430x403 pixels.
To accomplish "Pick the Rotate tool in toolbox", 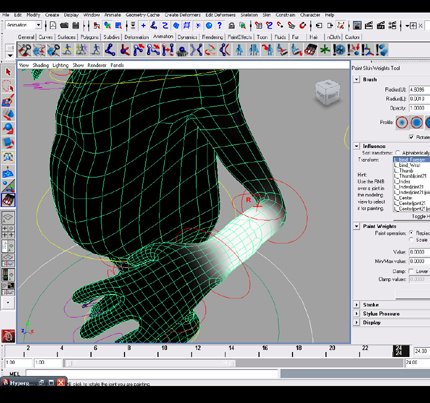I will (8, 128).
